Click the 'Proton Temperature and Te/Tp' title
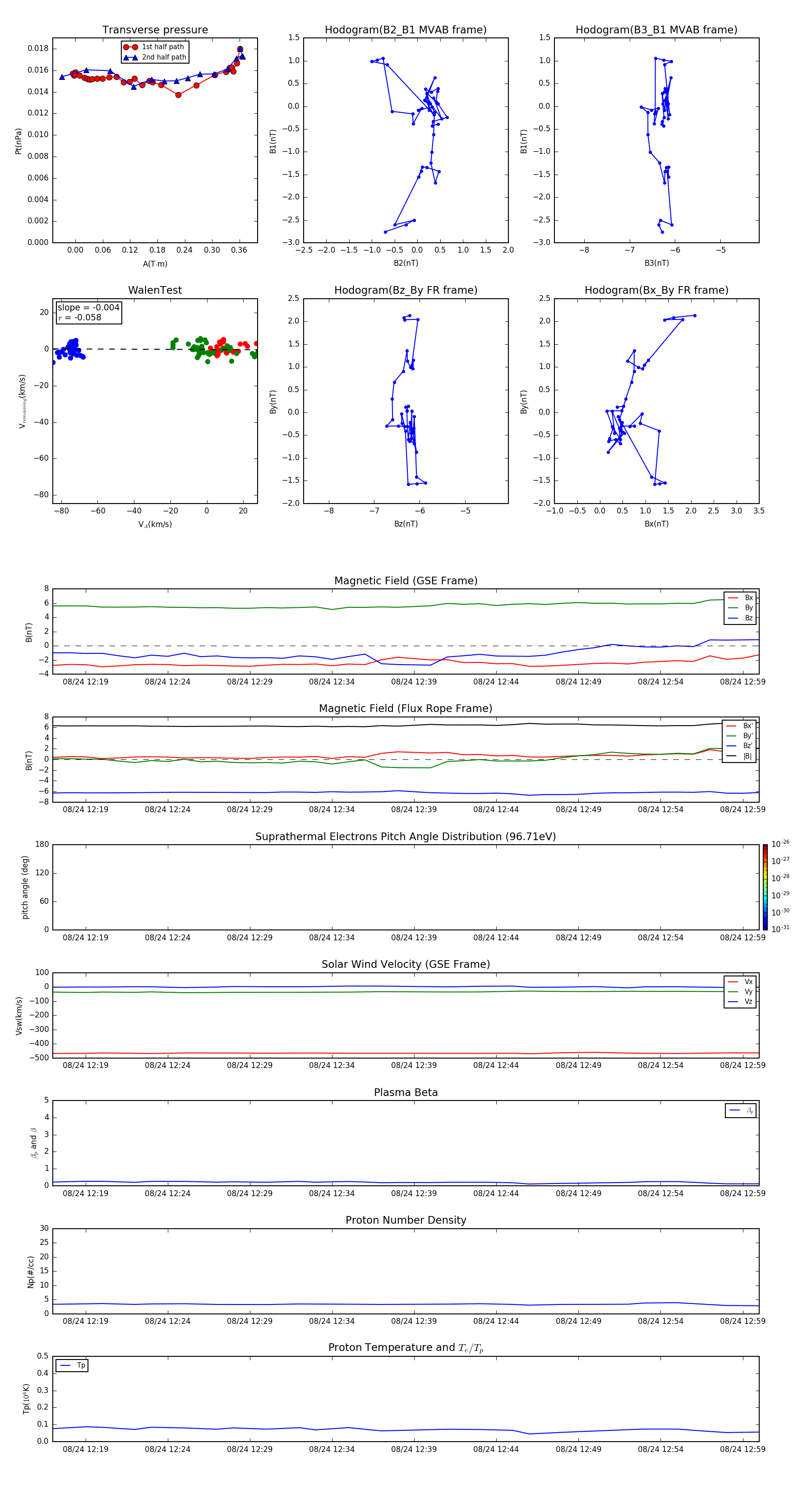812x1489 pixels. (406, 1348)
